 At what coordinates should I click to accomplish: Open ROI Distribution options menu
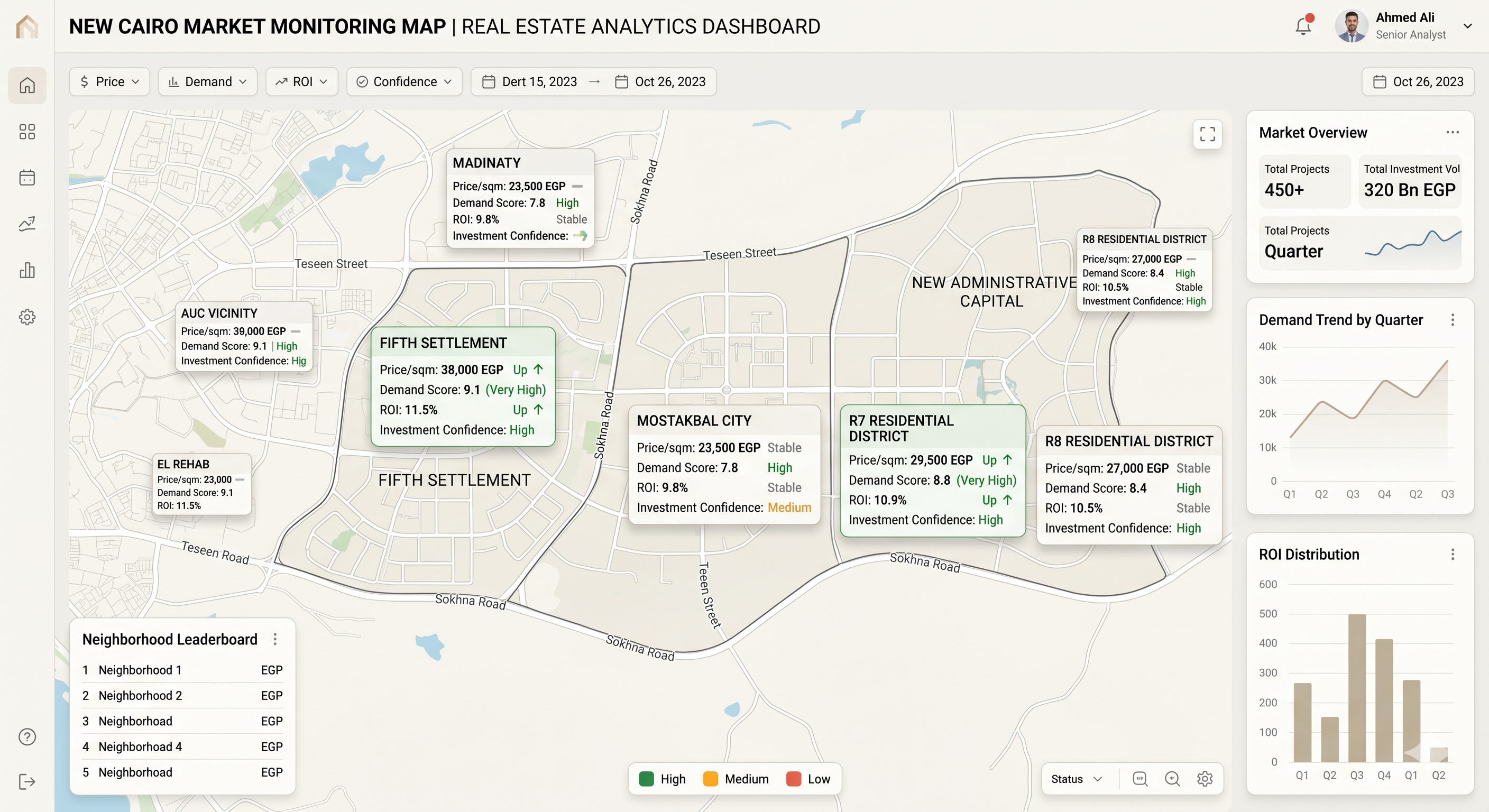point(1453,554)
